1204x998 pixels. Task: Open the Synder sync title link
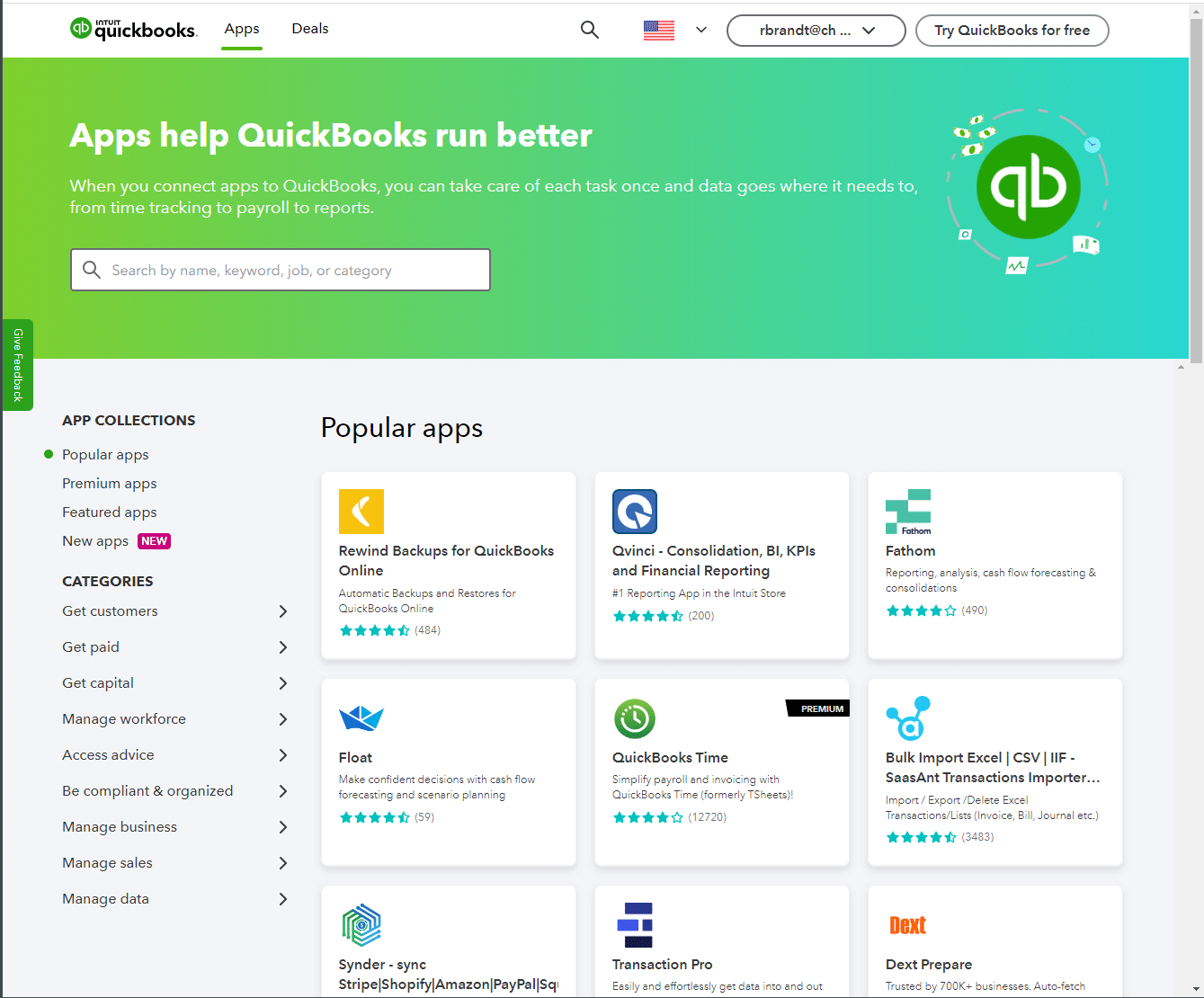pos(448,974)
